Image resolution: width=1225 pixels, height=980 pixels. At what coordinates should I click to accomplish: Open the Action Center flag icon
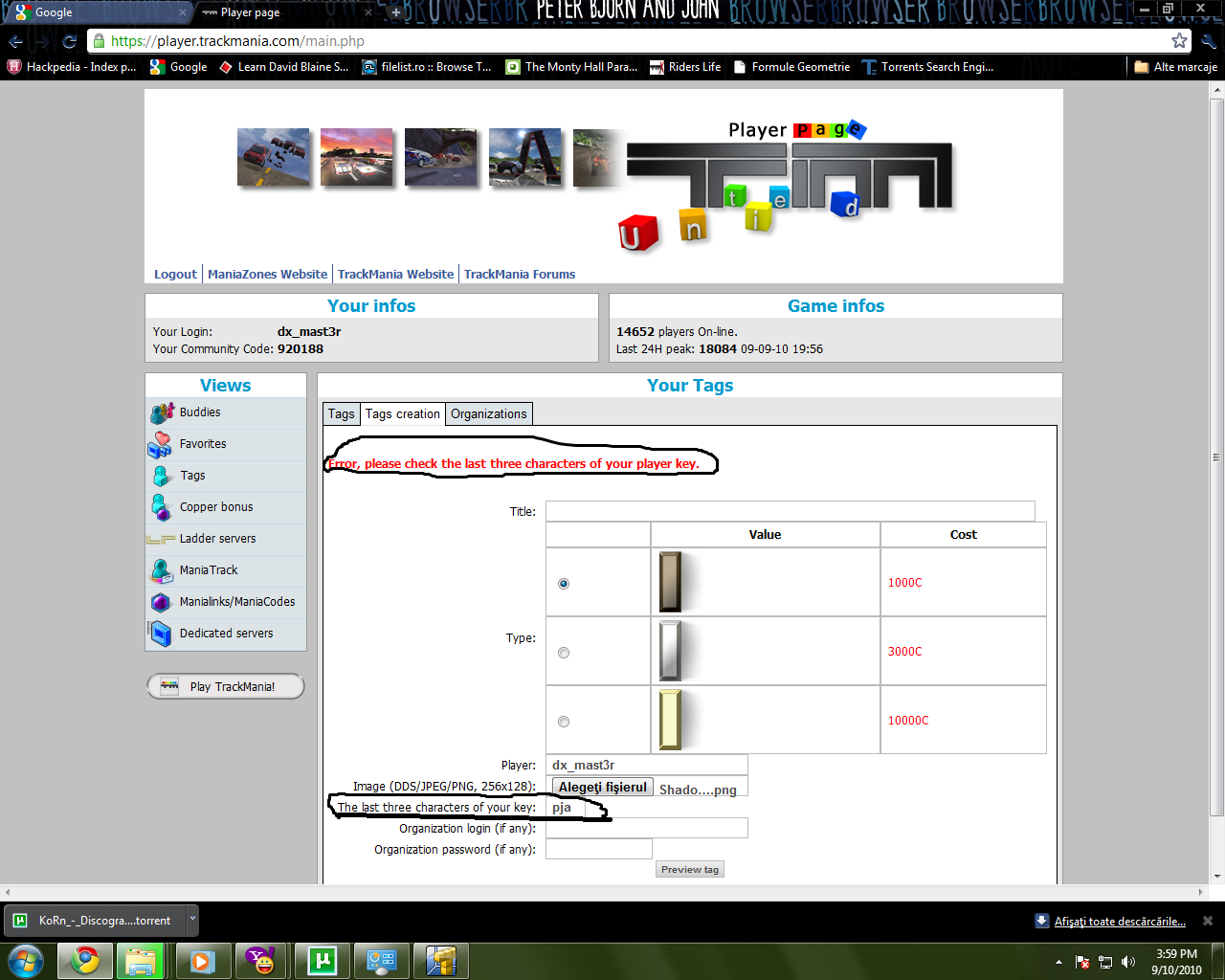pos(1082,962)
